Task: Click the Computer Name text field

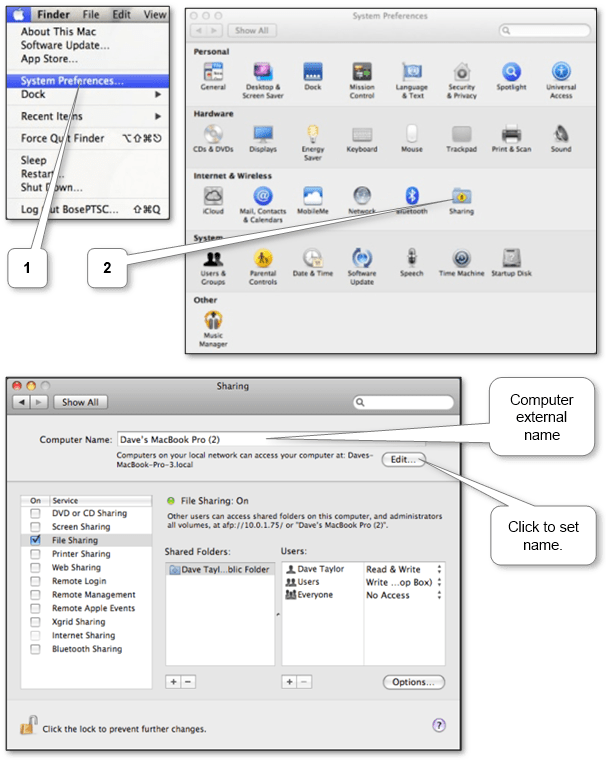Action: pos(271,440)
